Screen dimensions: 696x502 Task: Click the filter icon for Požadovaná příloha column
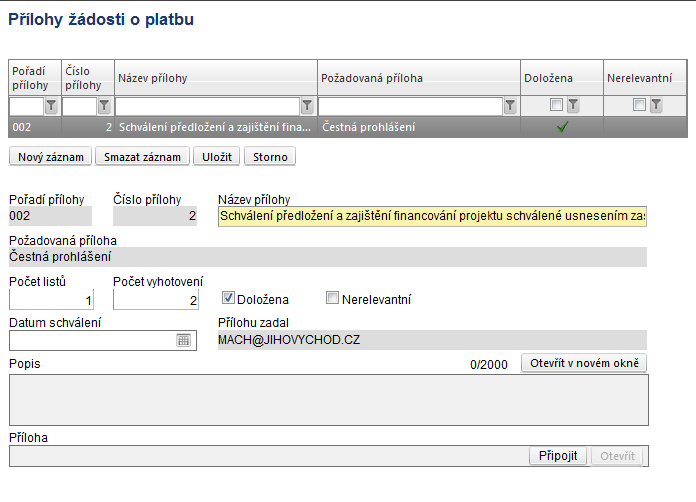pos(510,106)
